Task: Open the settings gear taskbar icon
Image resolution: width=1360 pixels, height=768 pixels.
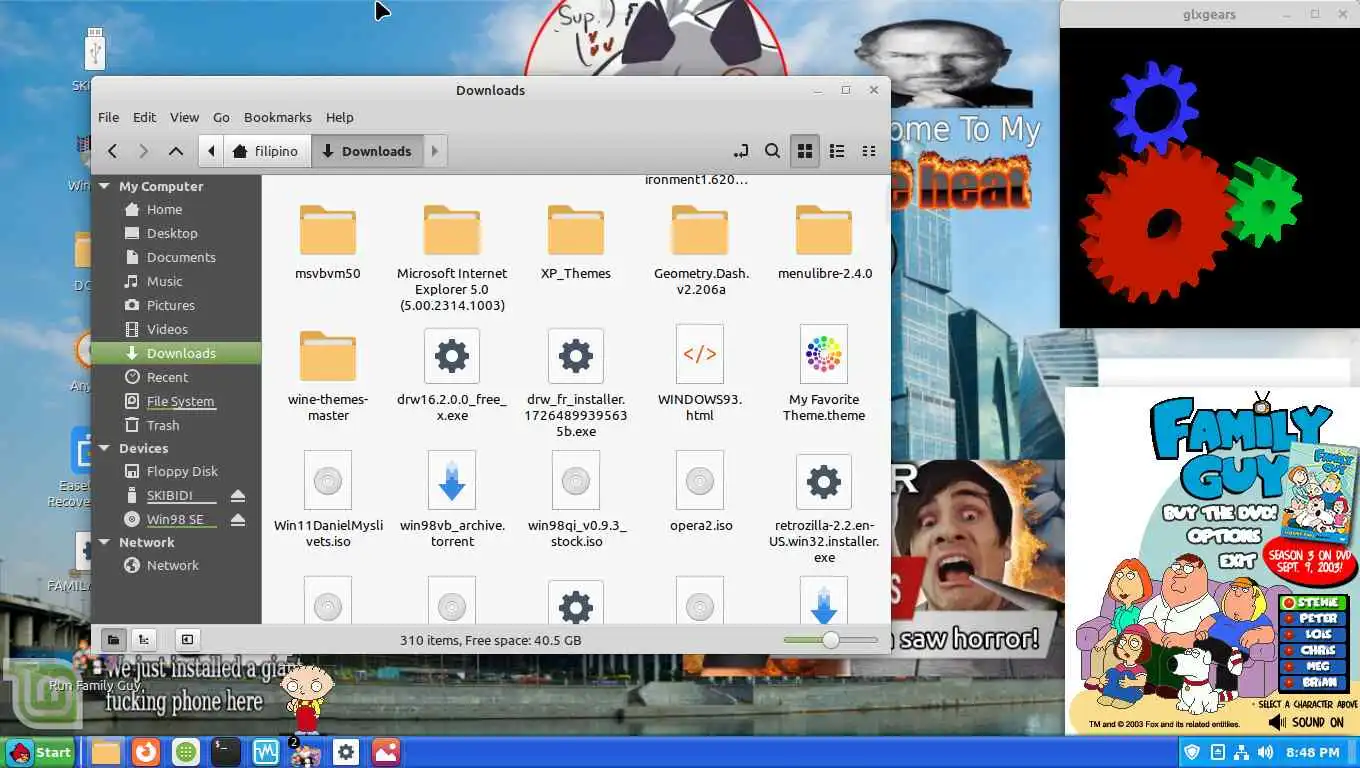Action: point(346,752)
